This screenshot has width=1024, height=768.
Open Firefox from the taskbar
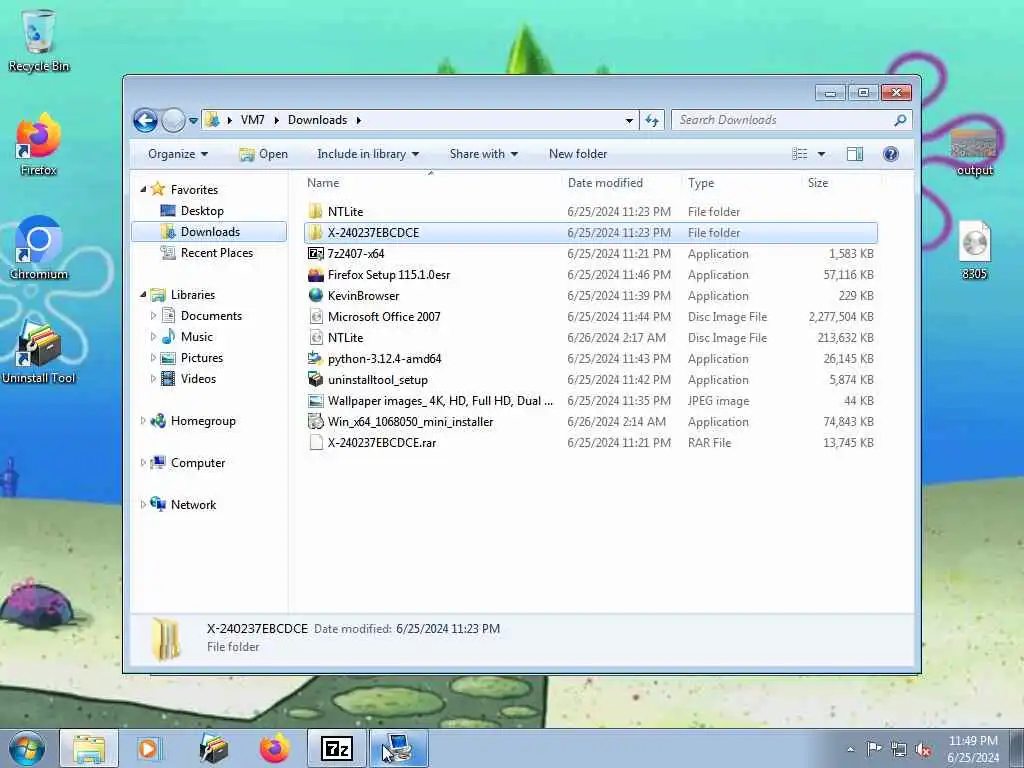pyautogui.click(x=274, y=748)
